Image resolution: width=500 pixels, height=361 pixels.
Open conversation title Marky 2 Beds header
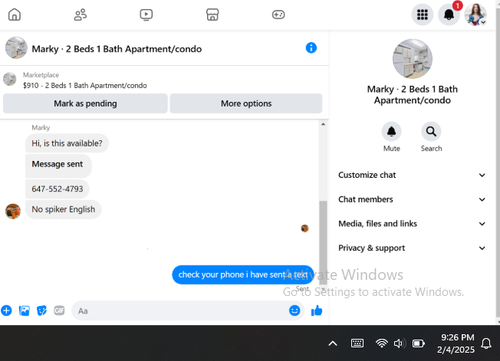117,49
